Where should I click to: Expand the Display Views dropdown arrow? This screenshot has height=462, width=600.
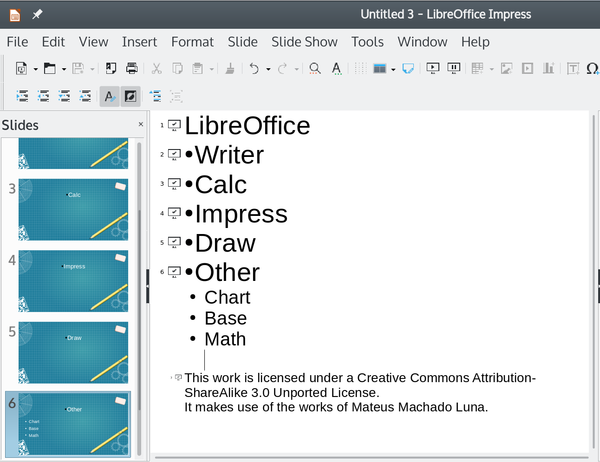pos(393,69)
